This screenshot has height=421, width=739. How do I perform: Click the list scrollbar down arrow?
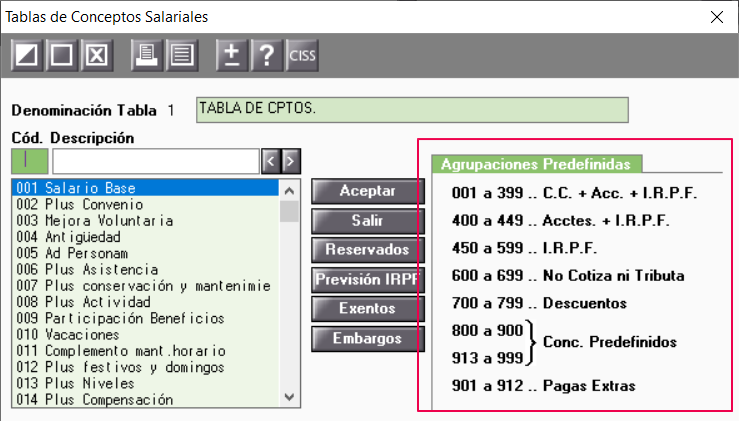click(289, 397)
